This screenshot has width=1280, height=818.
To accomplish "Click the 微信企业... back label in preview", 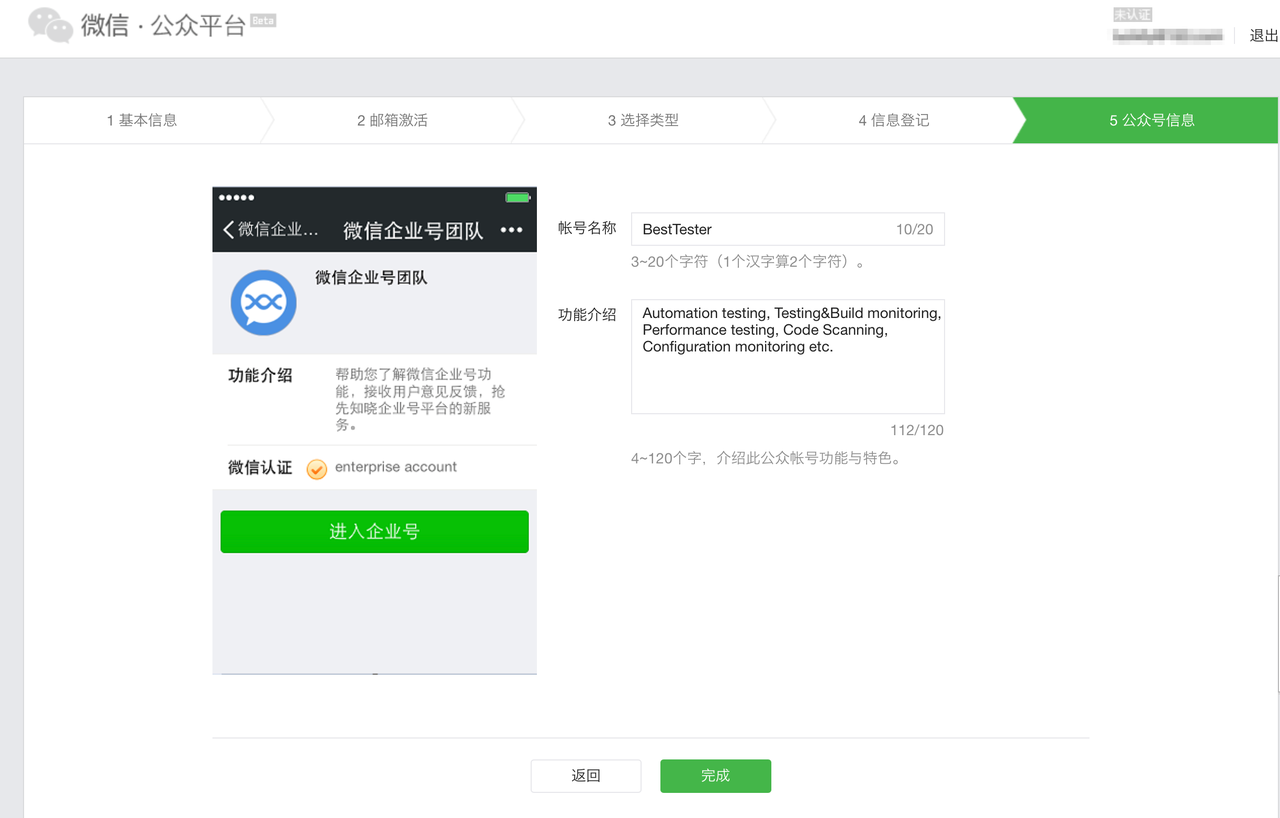I will [x=277, y=230].
